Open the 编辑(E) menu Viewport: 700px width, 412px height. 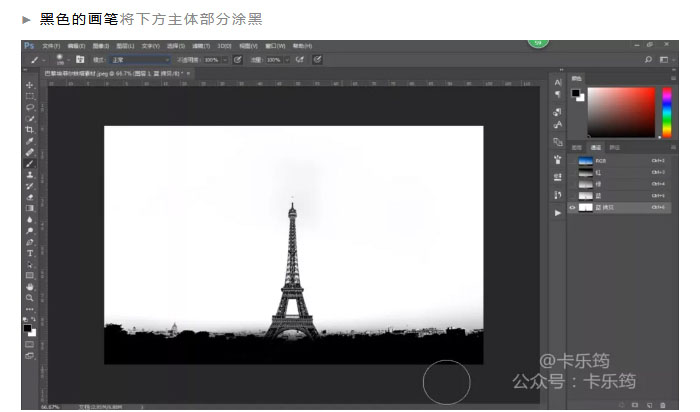point(76,46)
